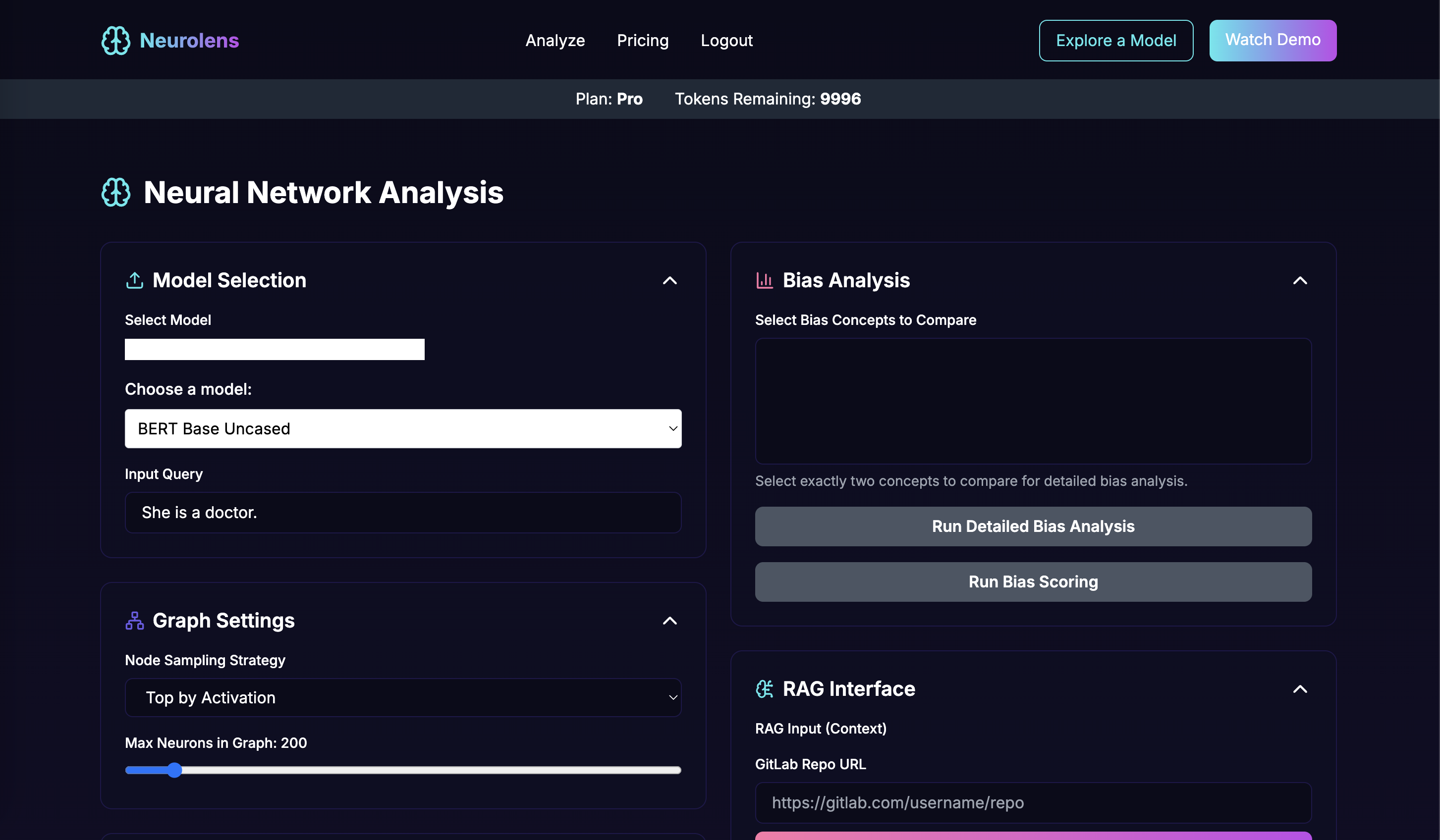Image resolution: width=1440 pixels, height=840 pixels.
Task: Click the RAG Input (Context) label
Action: pos(821,729)
